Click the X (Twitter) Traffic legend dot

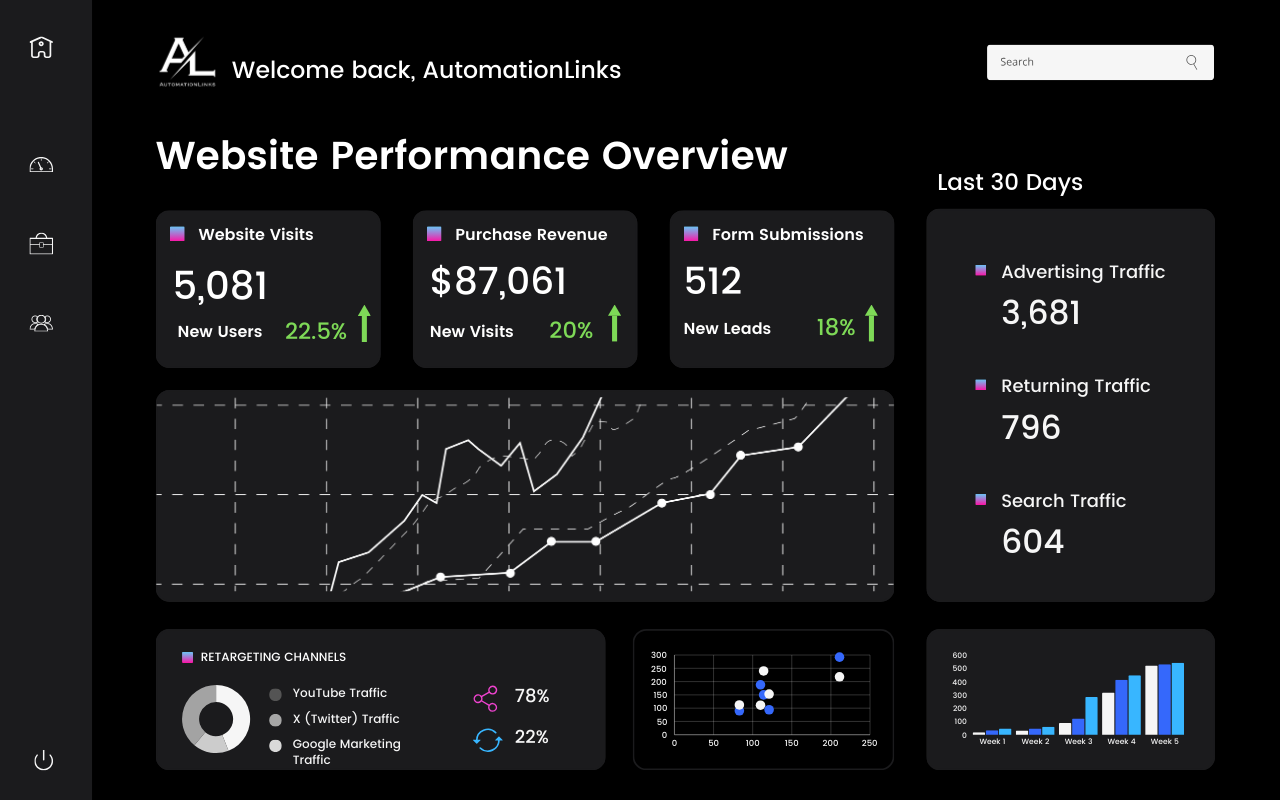click(x=275, y=720)
